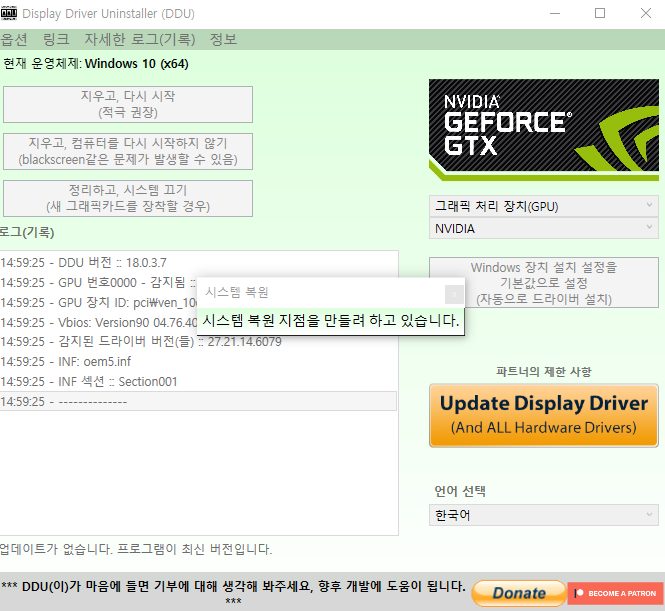
Task: Click the 지우고, 다시 시작 button
Action: 128,104
